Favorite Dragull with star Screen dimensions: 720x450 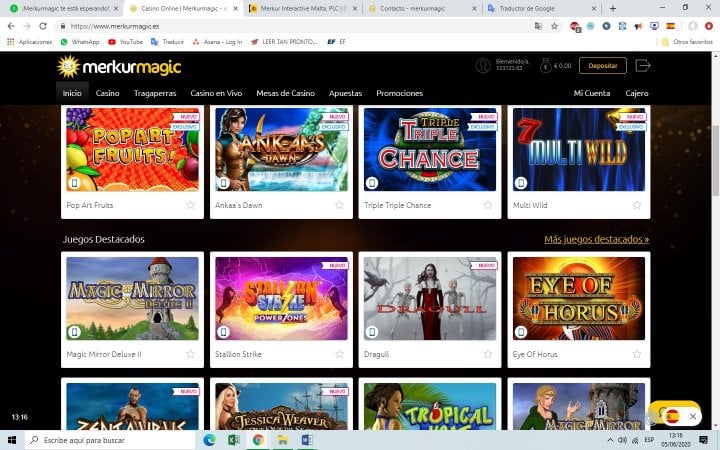click(x=488, y=354)
